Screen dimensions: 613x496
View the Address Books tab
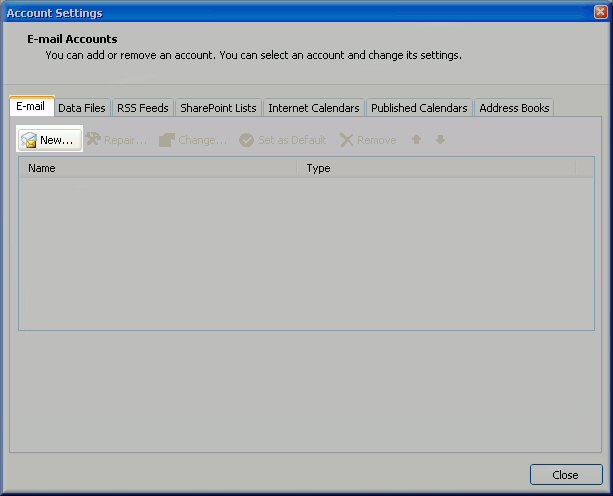(x=514, y=108)
